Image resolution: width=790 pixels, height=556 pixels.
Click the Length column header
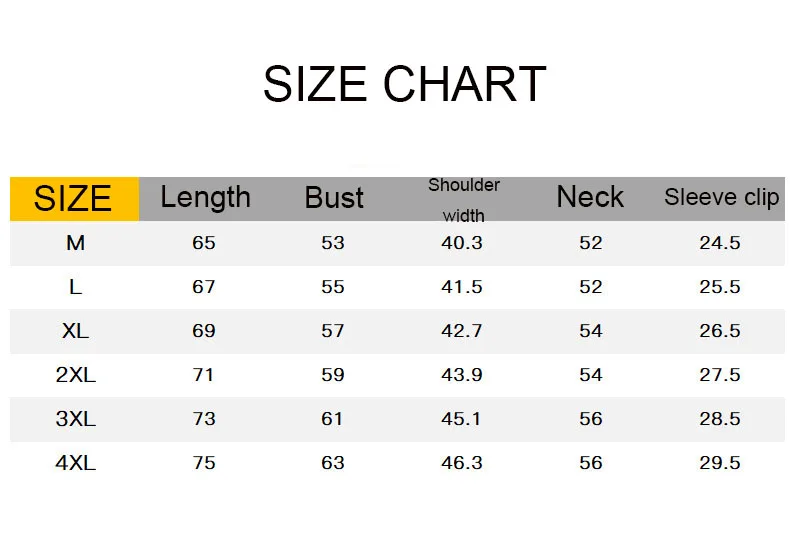[x=205, y=197]
